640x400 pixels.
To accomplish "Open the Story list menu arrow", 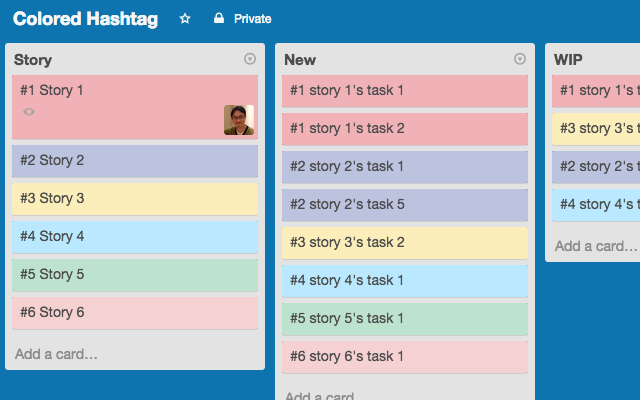I will point(250,59).
